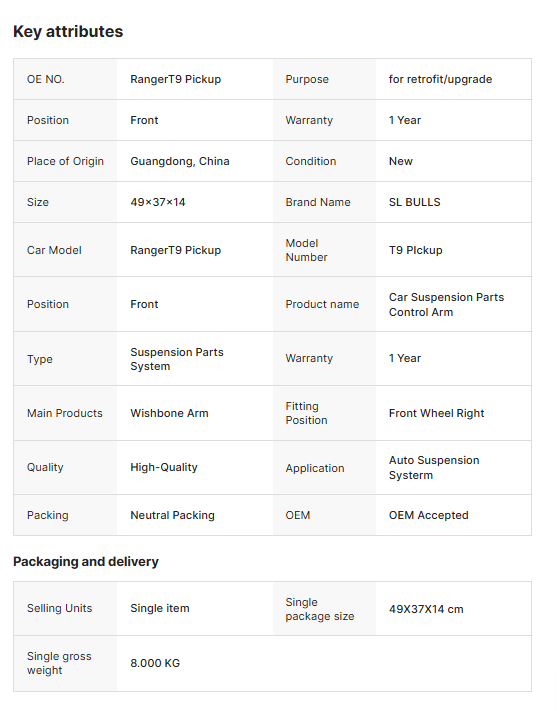
Task: Click the for retrofit/upgrade purpose value
Action: (440, 79)
